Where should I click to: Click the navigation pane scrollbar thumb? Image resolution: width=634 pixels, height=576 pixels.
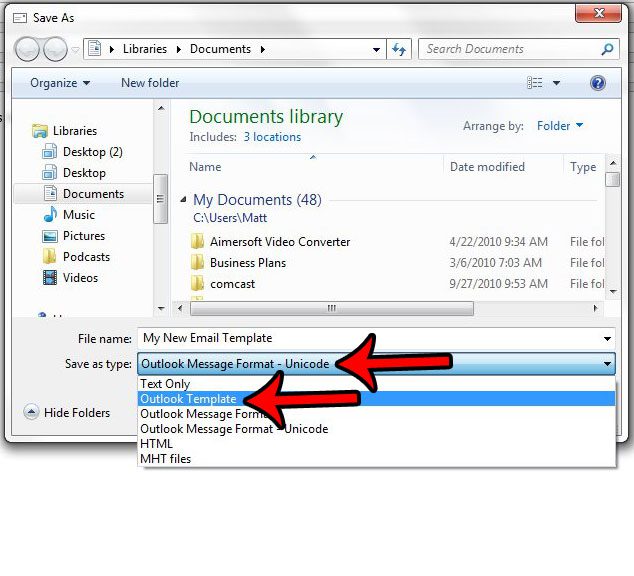[x=161, y=199]
